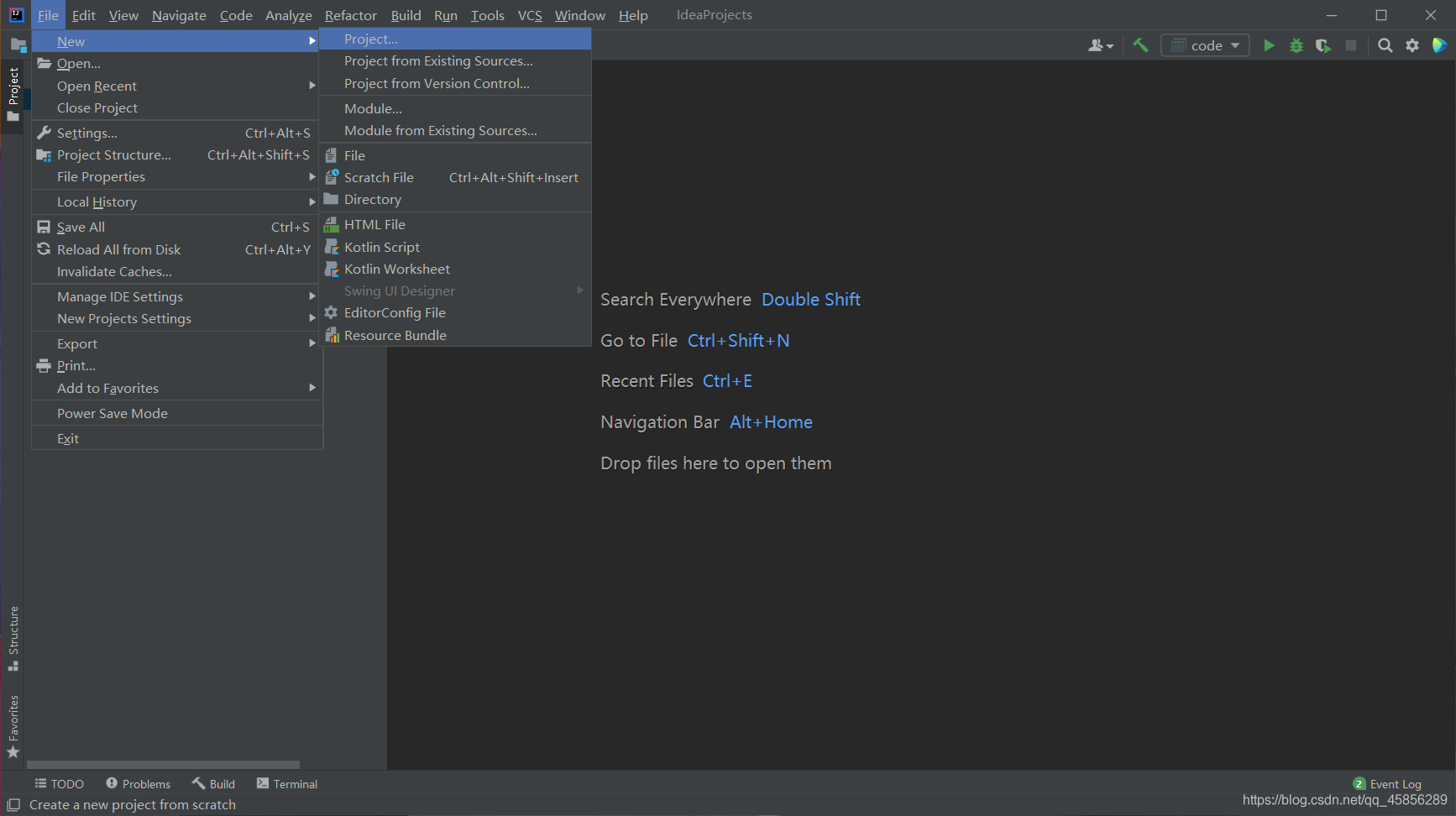Open the code run configuration dropdown
1456x816 pixels.
(1205, 45)
